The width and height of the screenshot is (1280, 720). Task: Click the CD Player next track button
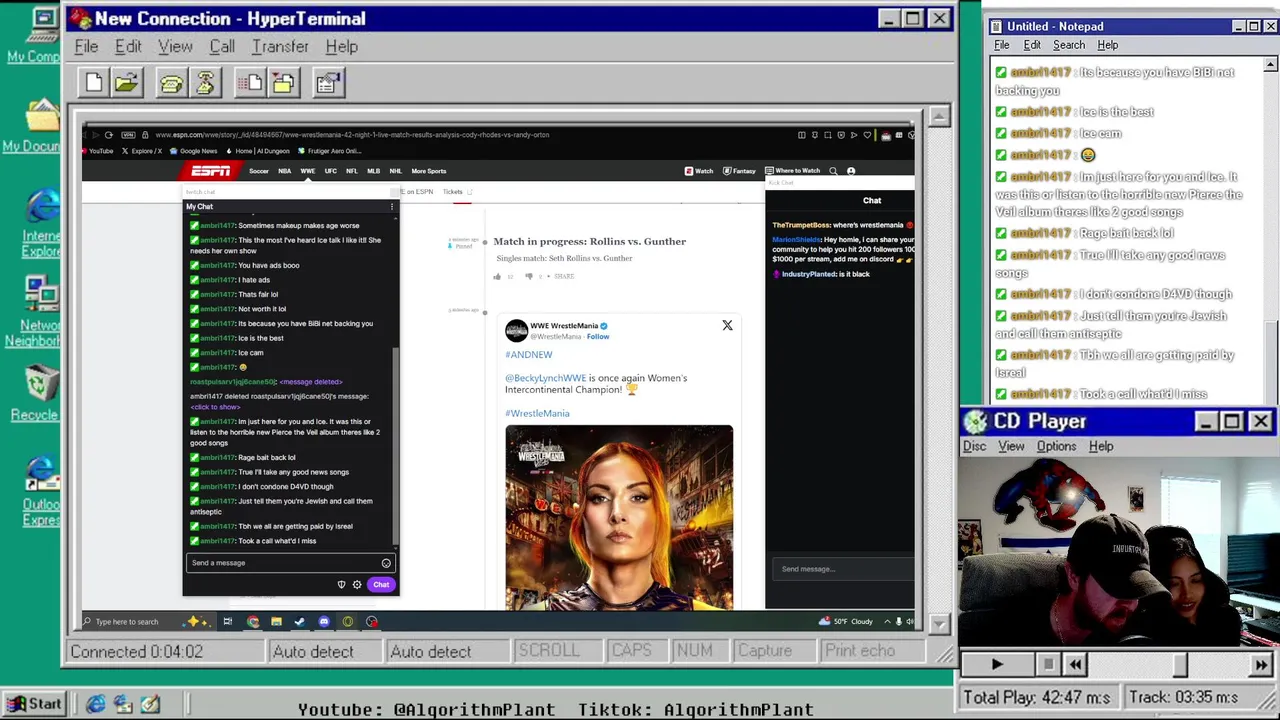click(x=1261, y=664)
